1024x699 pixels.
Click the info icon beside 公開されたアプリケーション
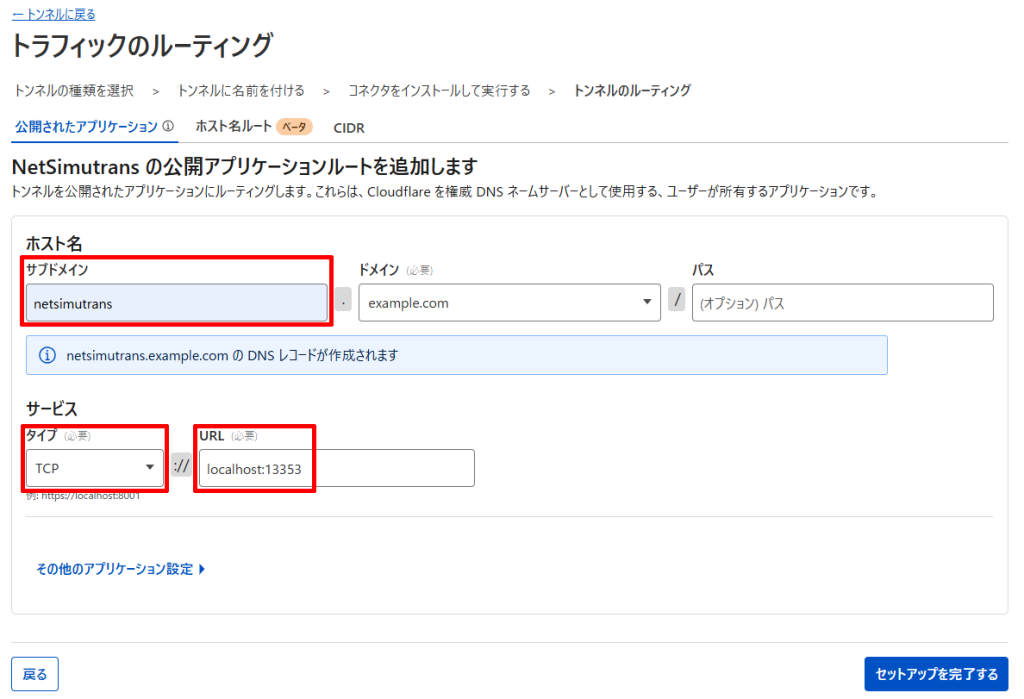pyautogui.click(x=168, y=127)
